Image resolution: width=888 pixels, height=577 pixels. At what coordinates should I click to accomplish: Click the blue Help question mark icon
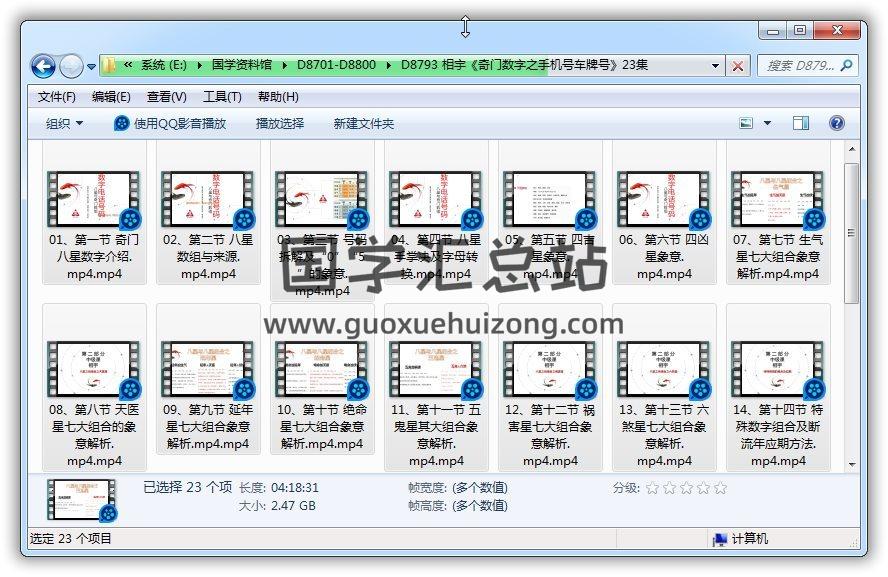pos(836,123)
